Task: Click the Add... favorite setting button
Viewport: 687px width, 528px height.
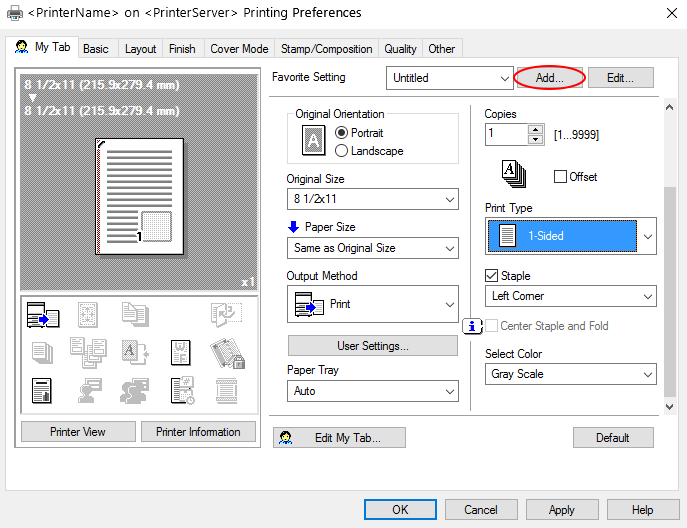Action: pos(549,78)
